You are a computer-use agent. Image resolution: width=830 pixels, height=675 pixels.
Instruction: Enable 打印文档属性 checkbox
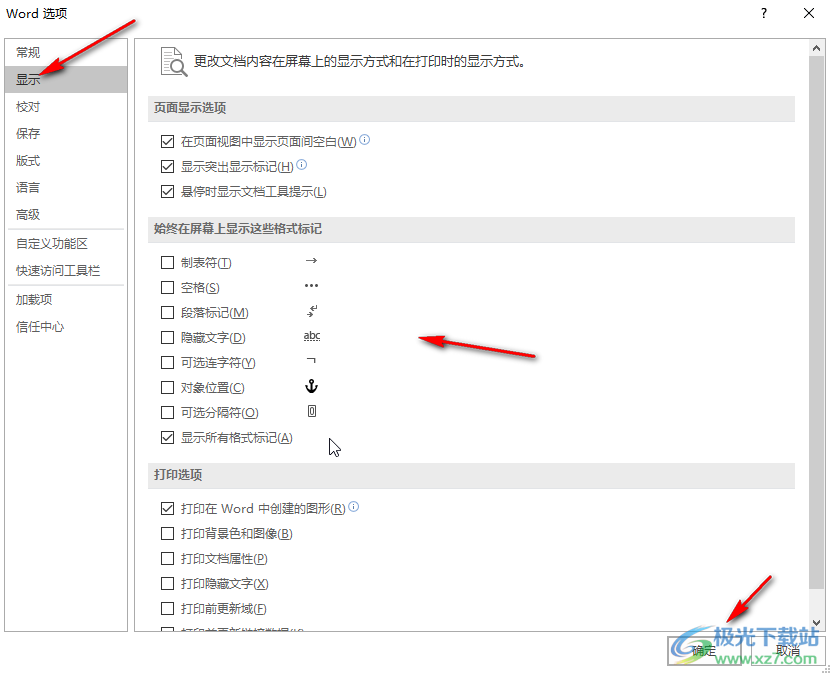point(167,559)
